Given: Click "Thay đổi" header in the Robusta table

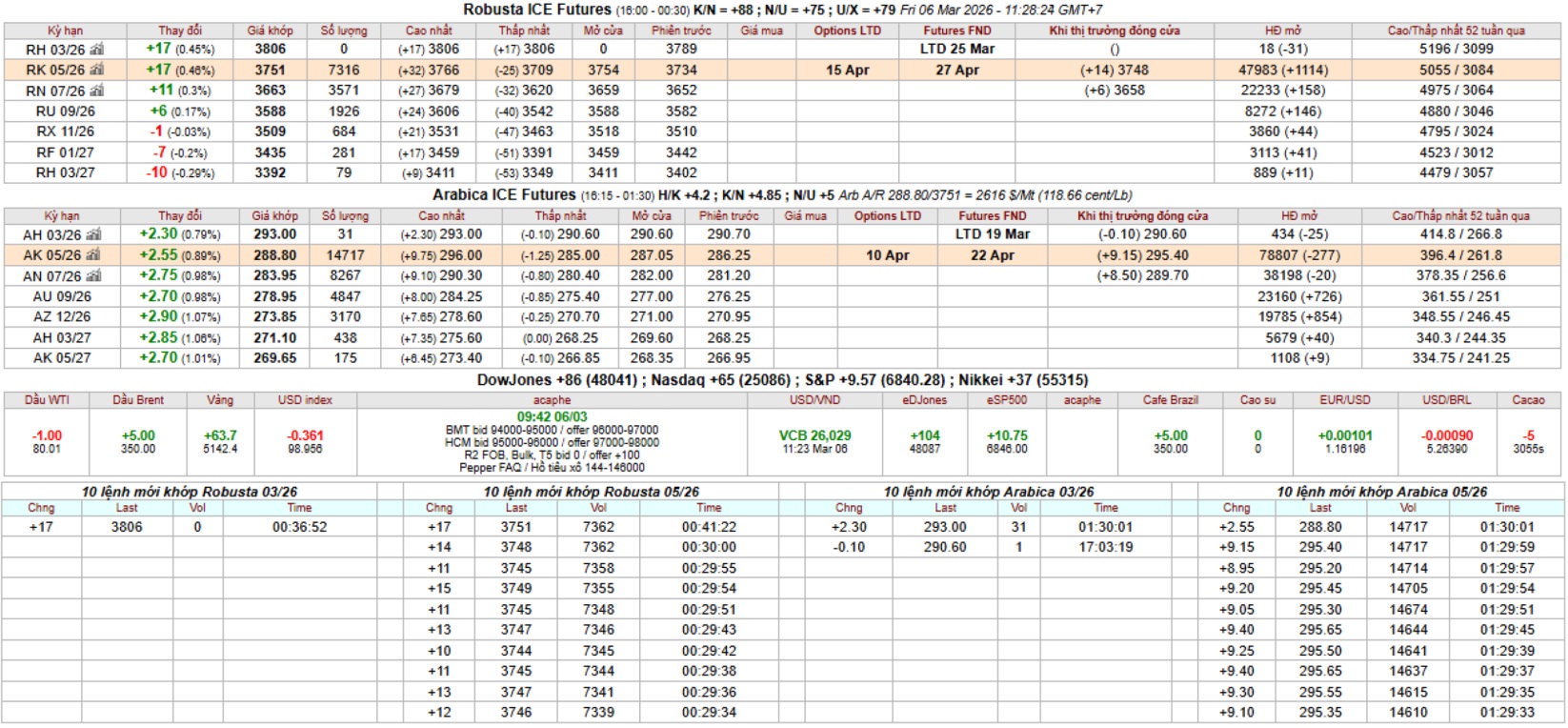Looking at the screenshot, I should coord(180,30).
